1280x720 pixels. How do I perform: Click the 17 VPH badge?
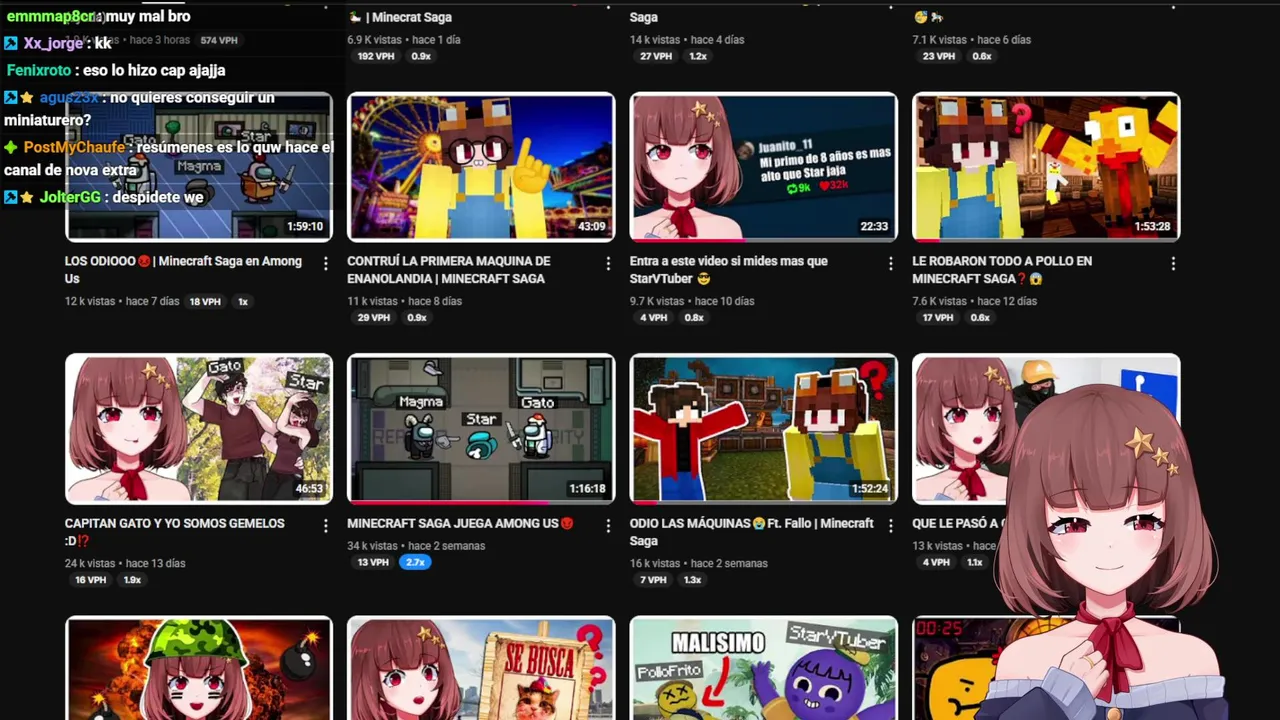click(x=938, y=317)
